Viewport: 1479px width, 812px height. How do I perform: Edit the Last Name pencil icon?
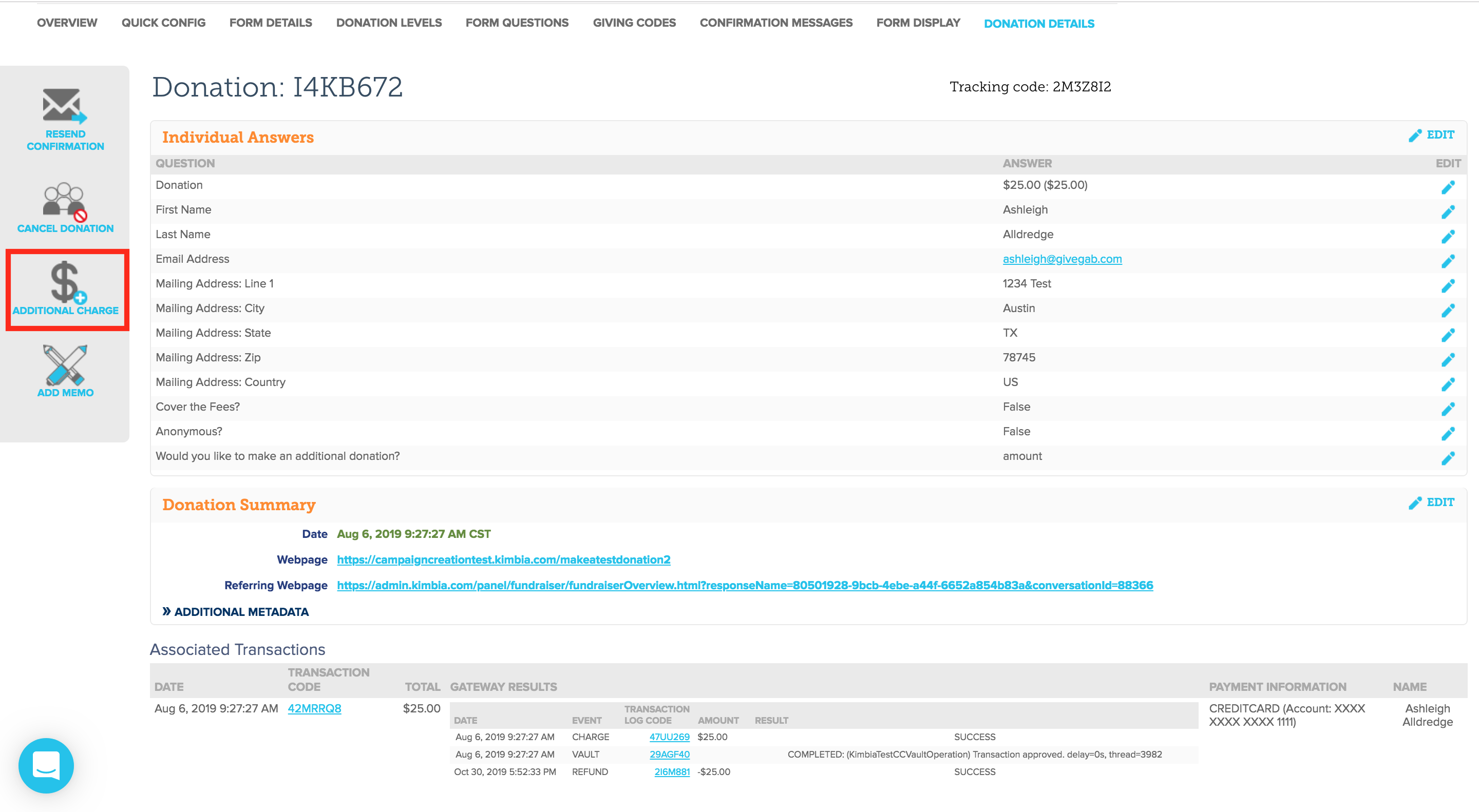coord(1448,237)
